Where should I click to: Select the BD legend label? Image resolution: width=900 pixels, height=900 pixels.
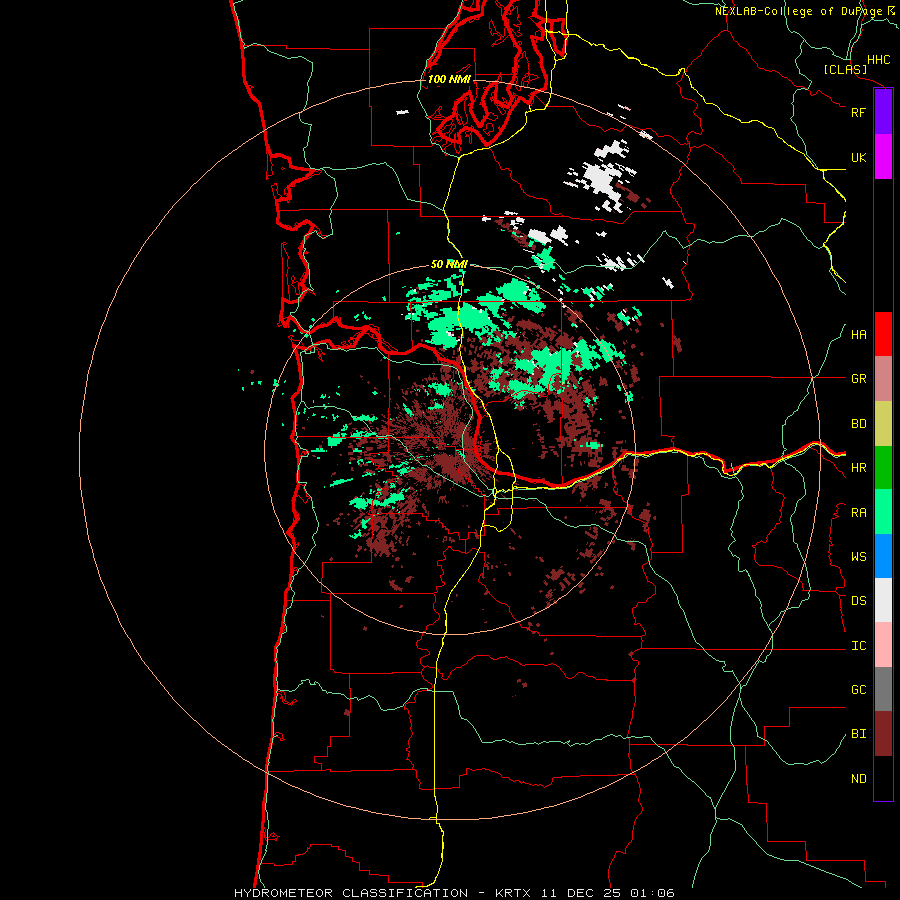coord(858,424)
